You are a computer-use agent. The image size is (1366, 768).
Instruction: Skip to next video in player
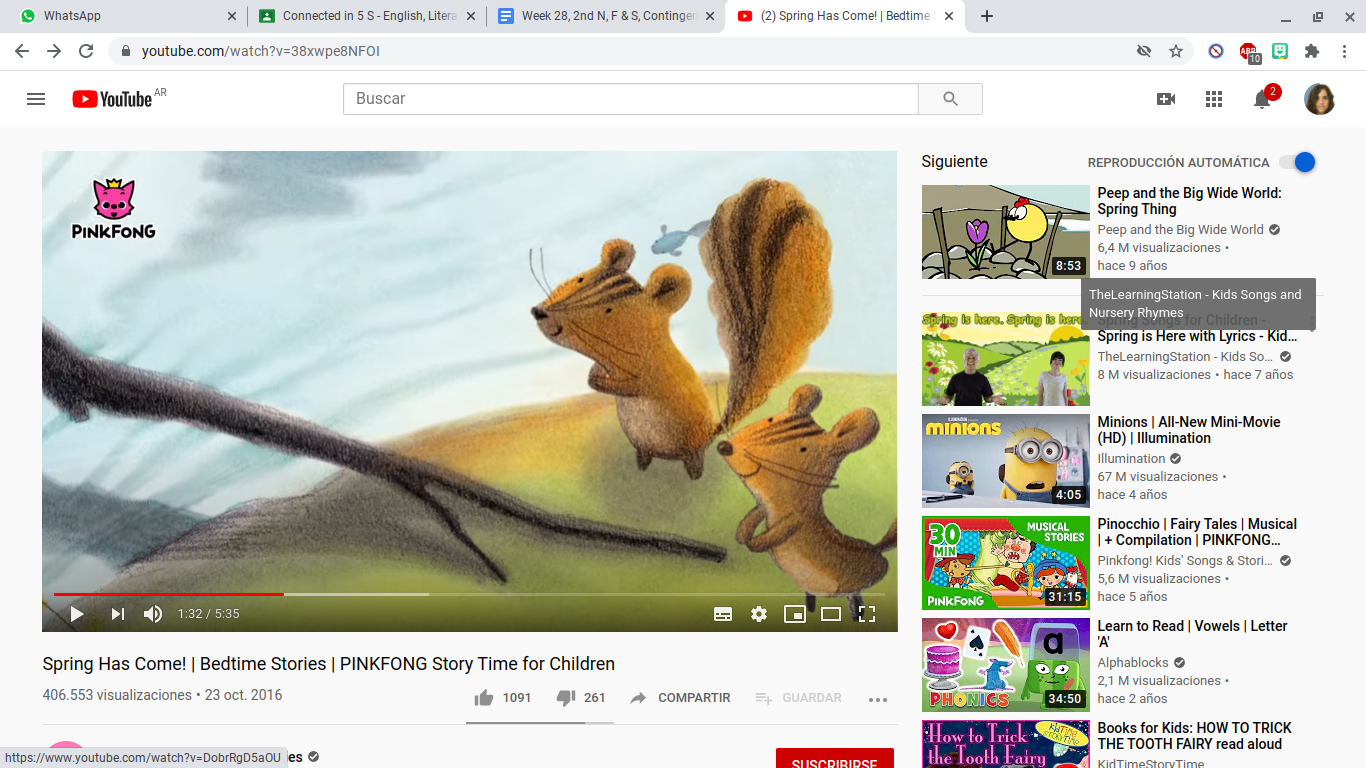point(118,614)
